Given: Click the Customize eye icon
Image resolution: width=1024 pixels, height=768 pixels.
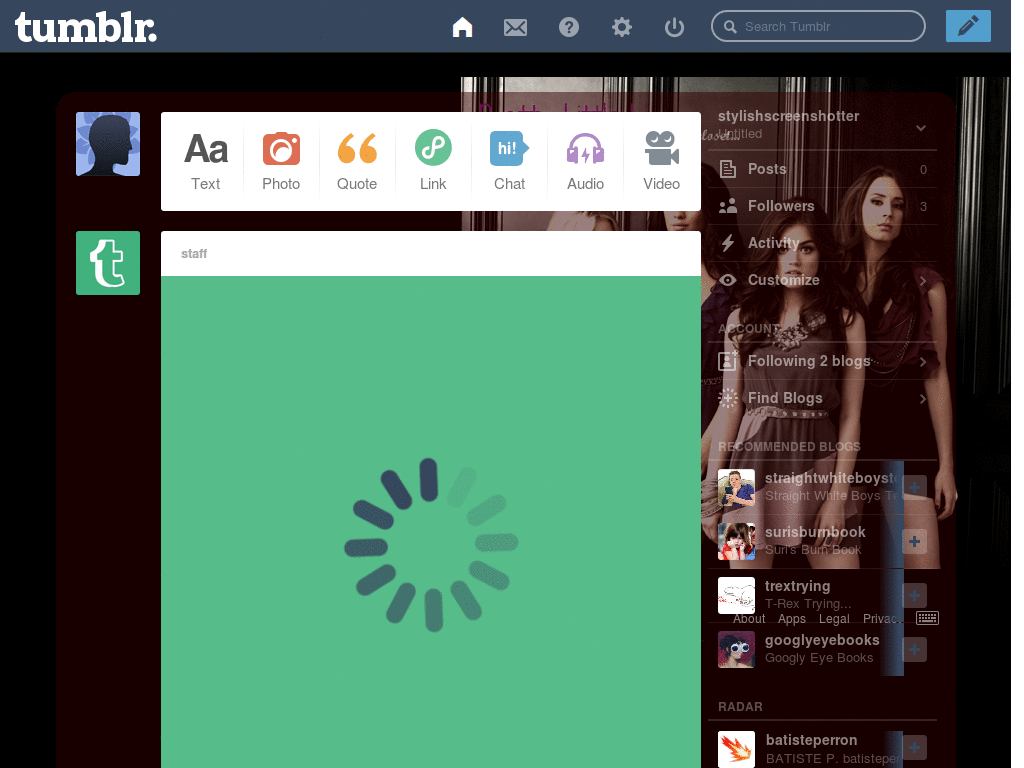Looking at the screenshot, I should [x=728, y=280].
